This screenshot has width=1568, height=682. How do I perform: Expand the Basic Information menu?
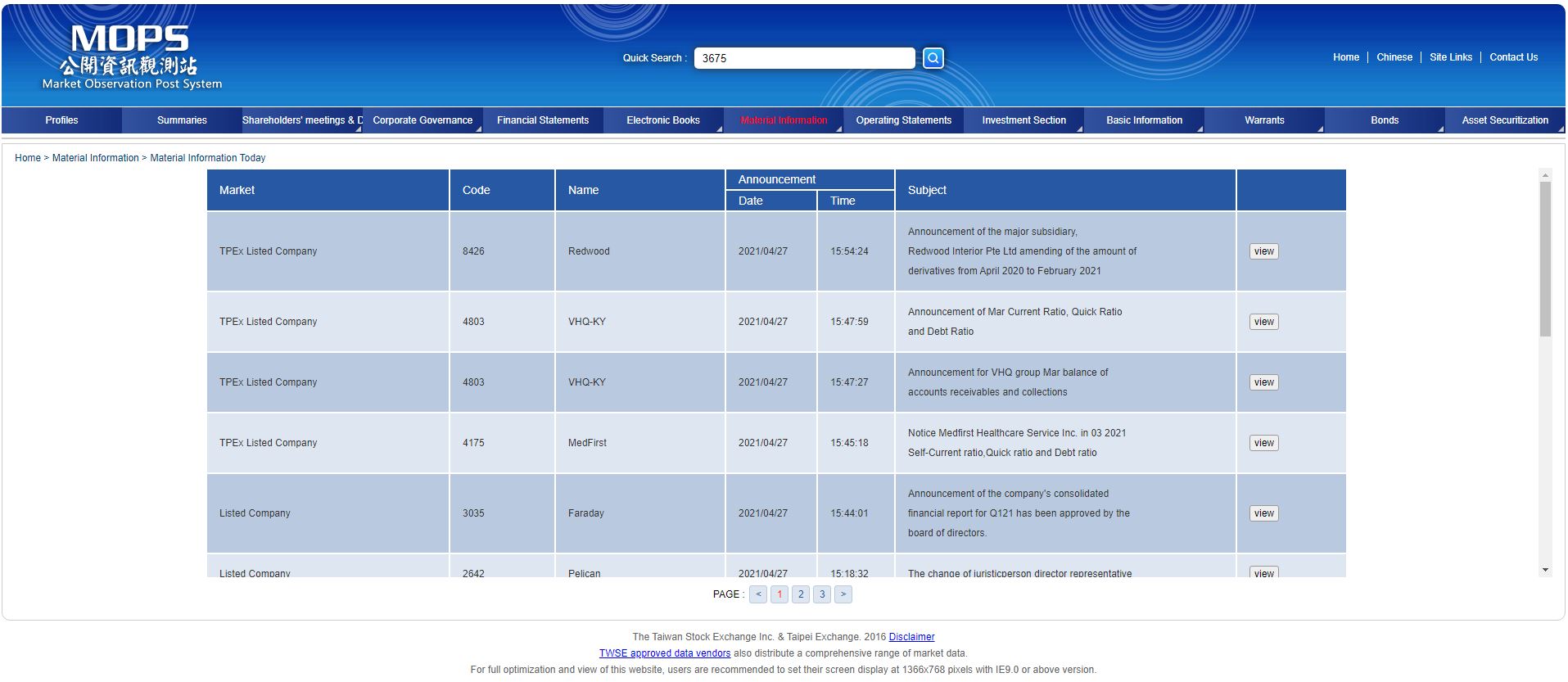1144,120
